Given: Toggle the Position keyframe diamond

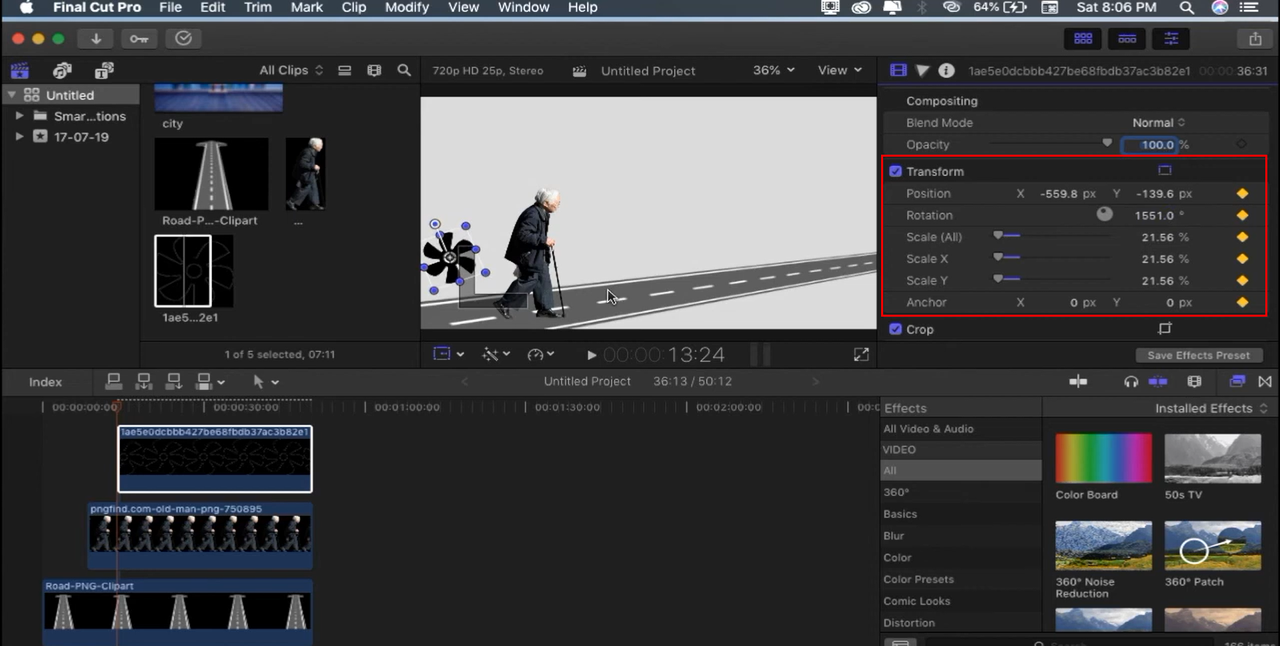Looking at the screenshot, I should 1242,194.
